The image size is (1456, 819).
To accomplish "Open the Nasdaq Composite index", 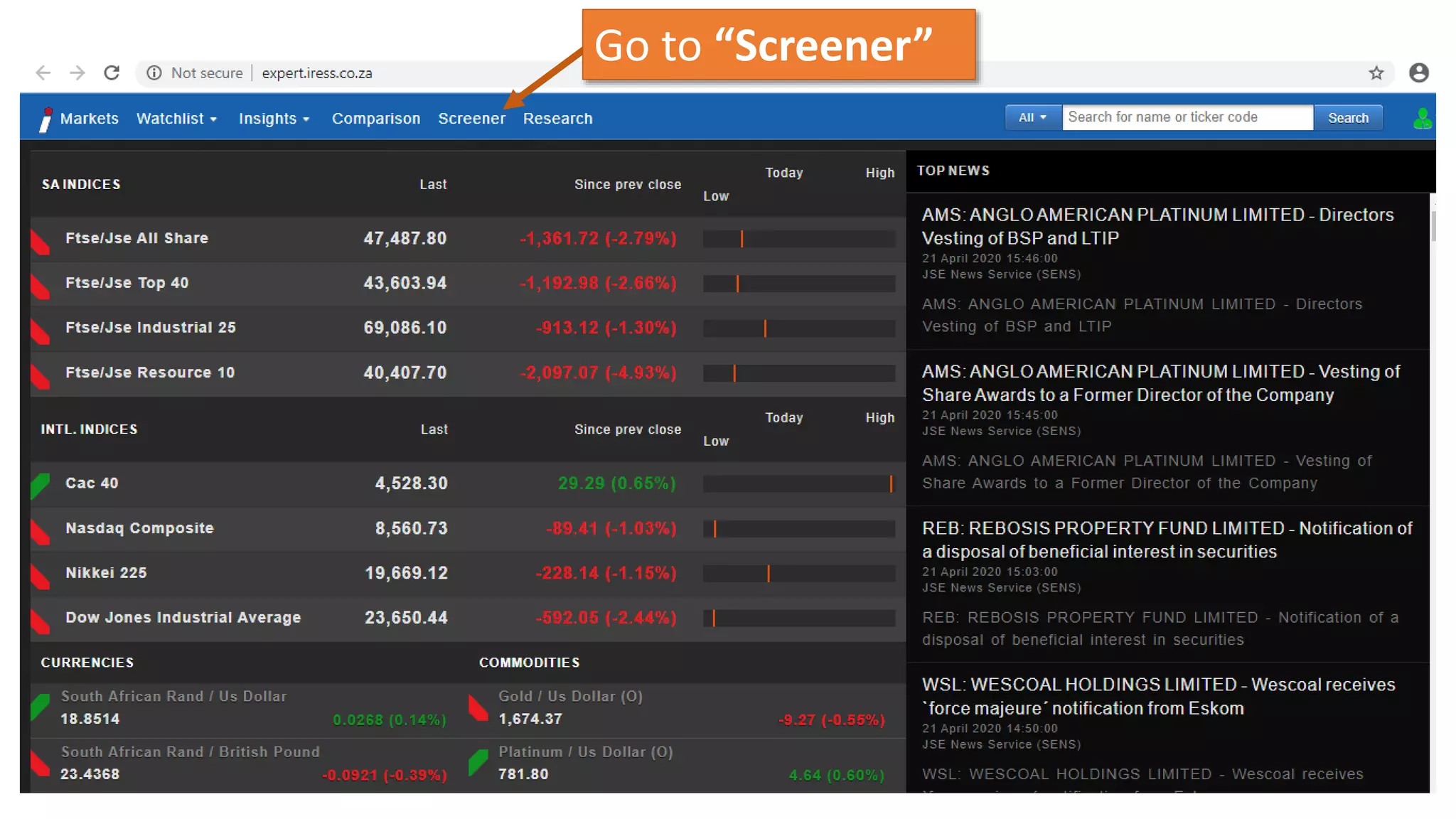I will 139,528.
